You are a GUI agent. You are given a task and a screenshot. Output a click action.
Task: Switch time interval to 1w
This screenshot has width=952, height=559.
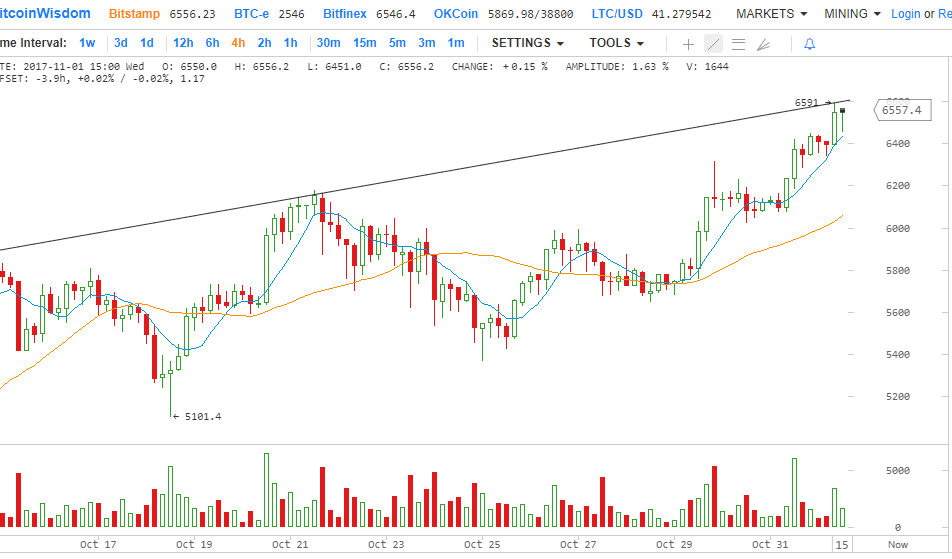click(x=88, y=43)
